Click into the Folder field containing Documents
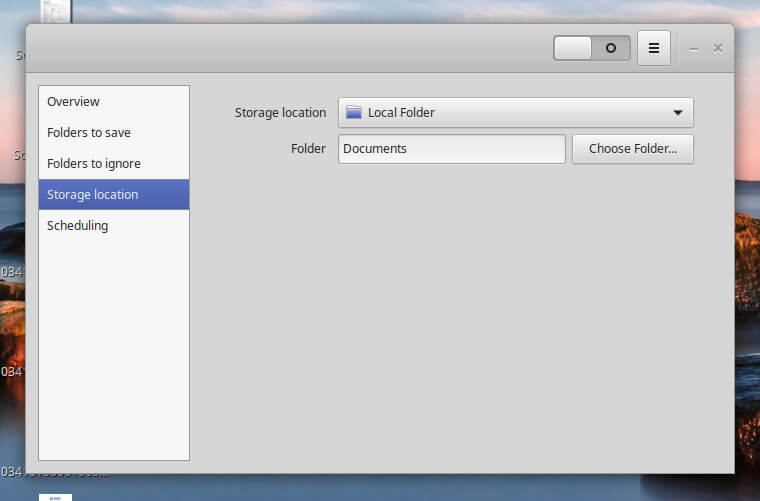The image size is (760, 501). [x=451, y=149]
